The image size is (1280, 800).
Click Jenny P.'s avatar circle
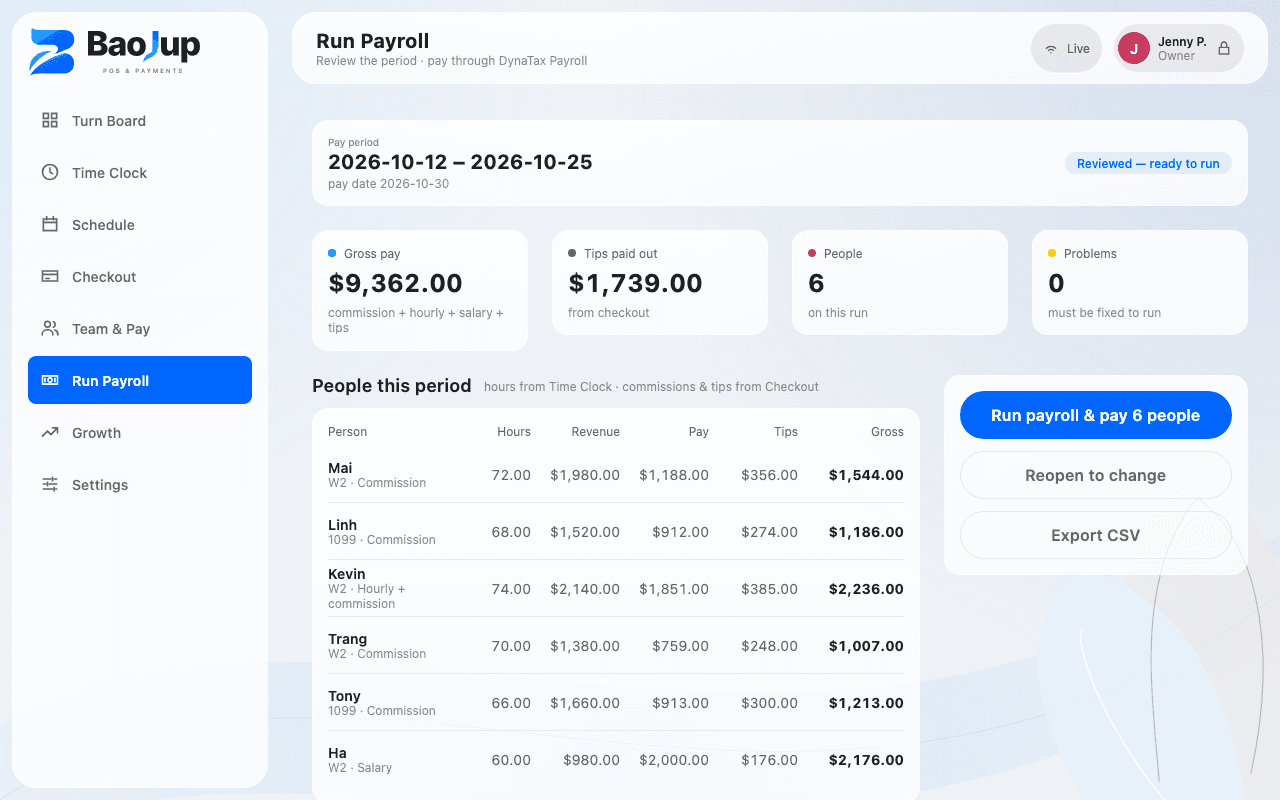click(1134, 48)
